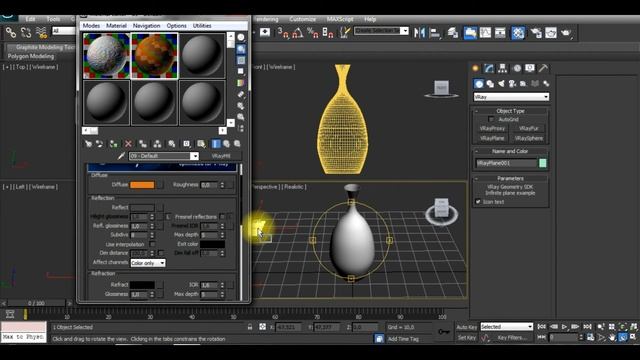This screenshot has width=640, height=360.
Task: Select the gray sample slot beside orange material
Action: coord(202,56)
